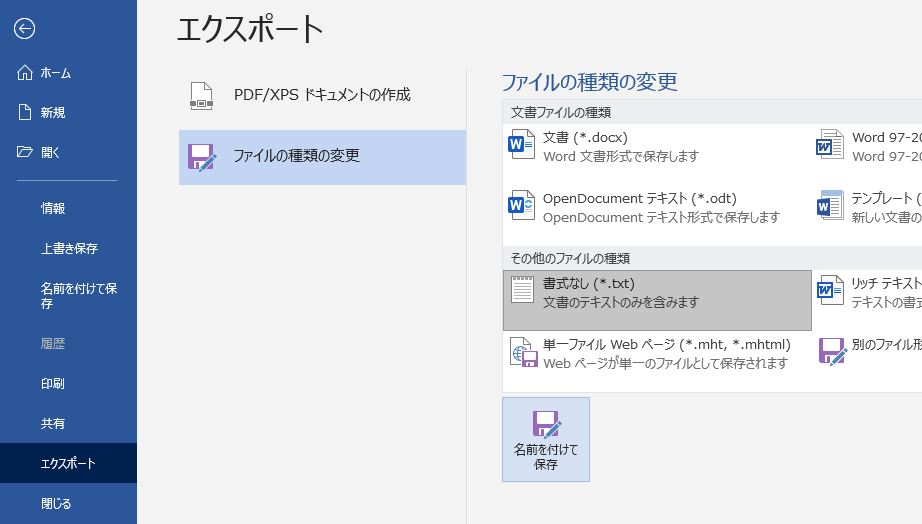Open the 情報 page
The height and width of the screenshot is (524, 922).
(68, 208)
